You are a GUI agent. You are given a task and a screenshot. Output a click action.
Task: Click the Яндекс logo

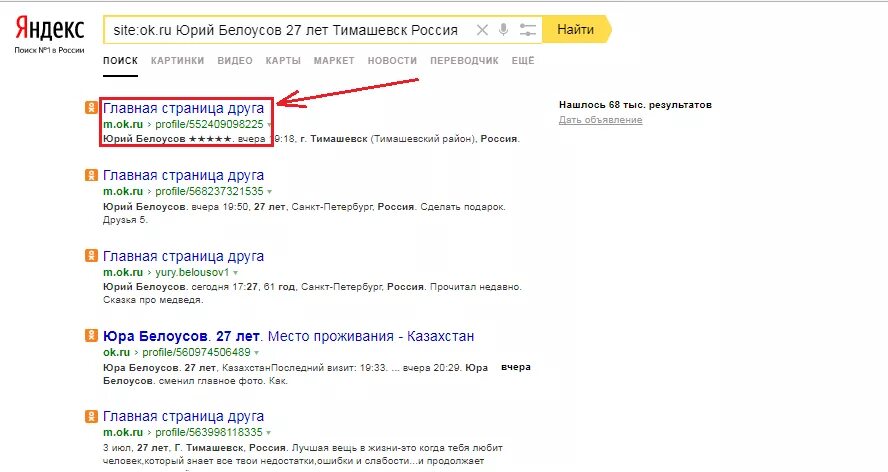[49, 28]
